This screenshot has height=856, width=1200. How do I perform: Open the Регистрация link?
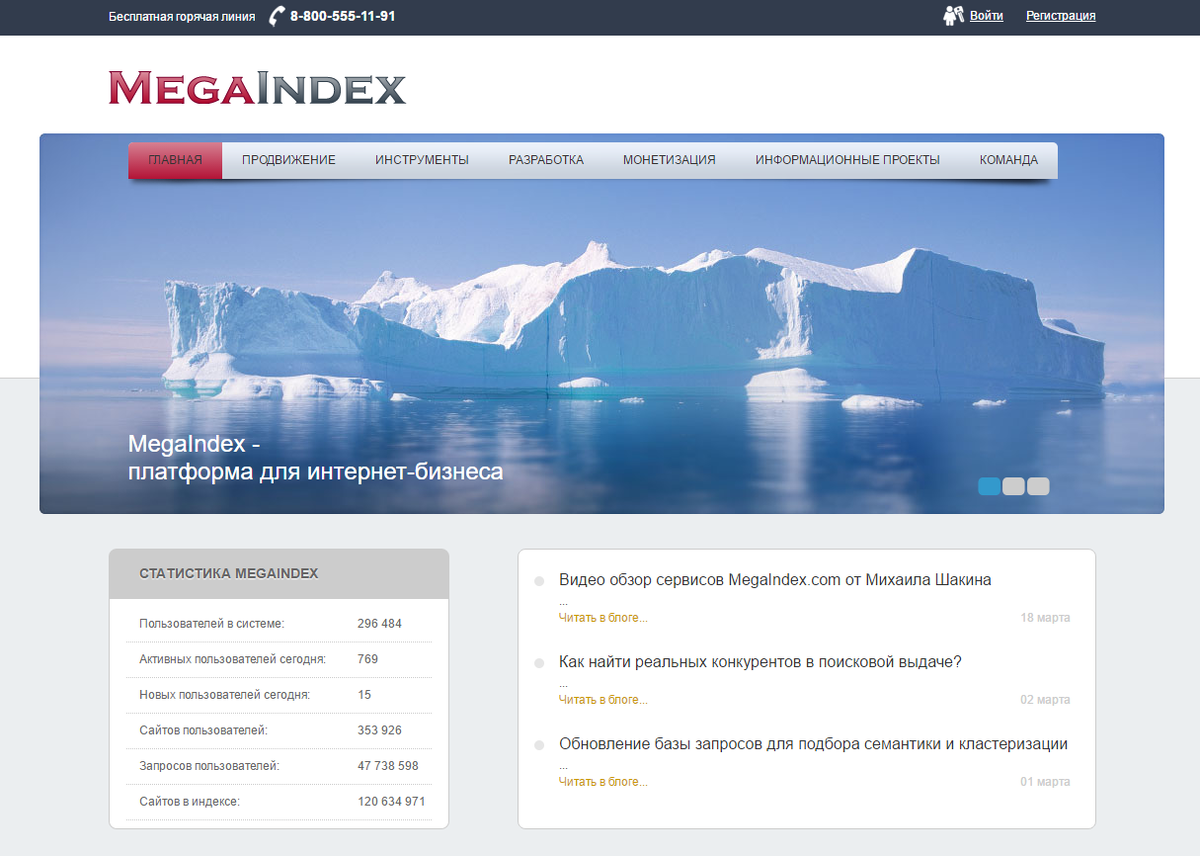[x=1061, y=16]
